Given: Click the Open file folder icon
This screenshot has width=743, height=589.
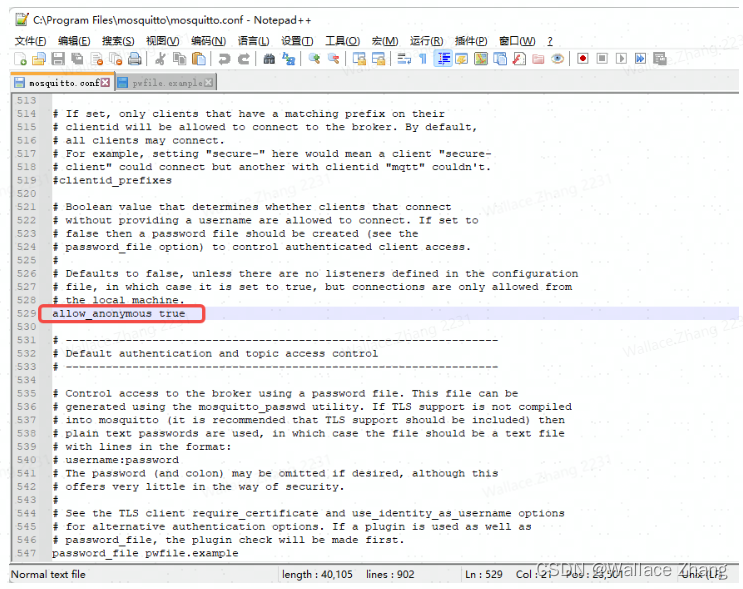Looking at the screenshot, I should 39,59.
